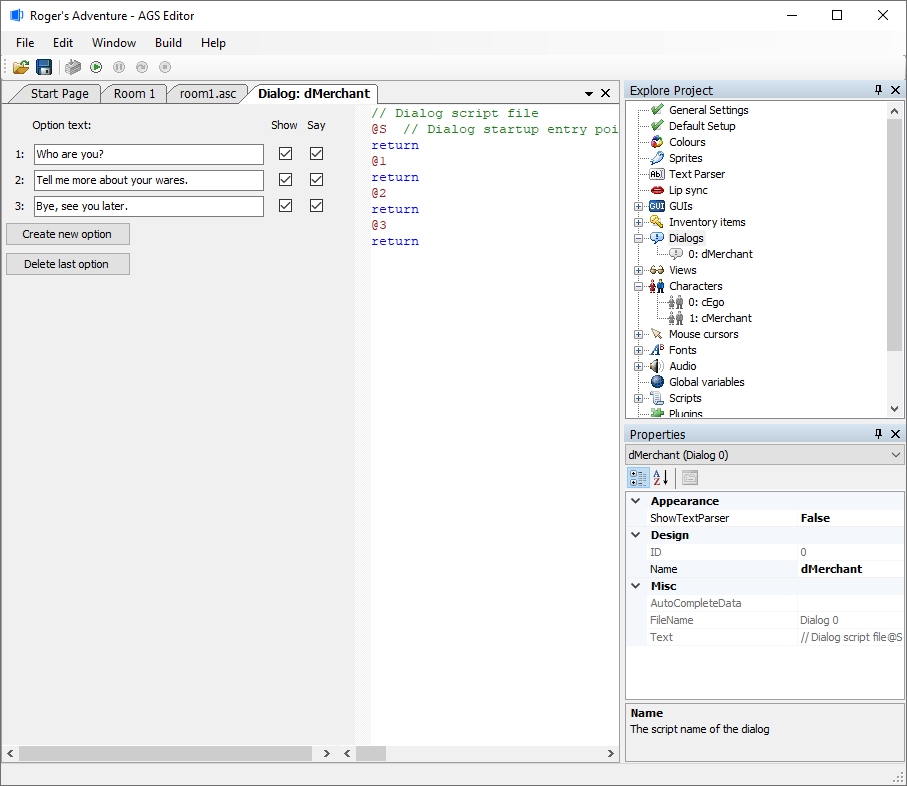Toggle Show for "Bye, see you later."
The image size is (907, 786).
(285, 205)
